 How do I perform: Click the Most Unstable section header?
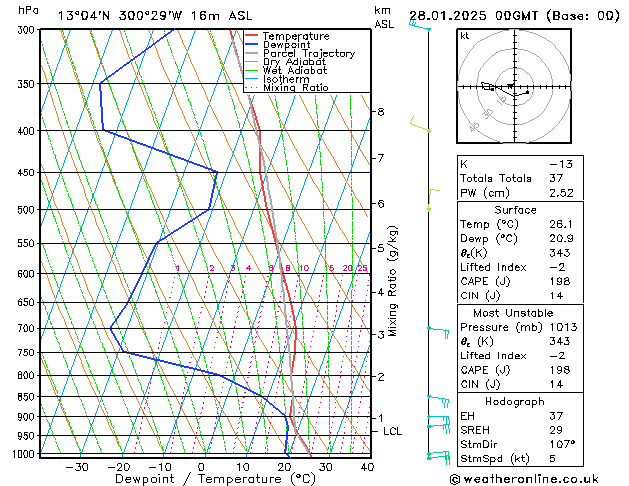(x=513, y=313)
